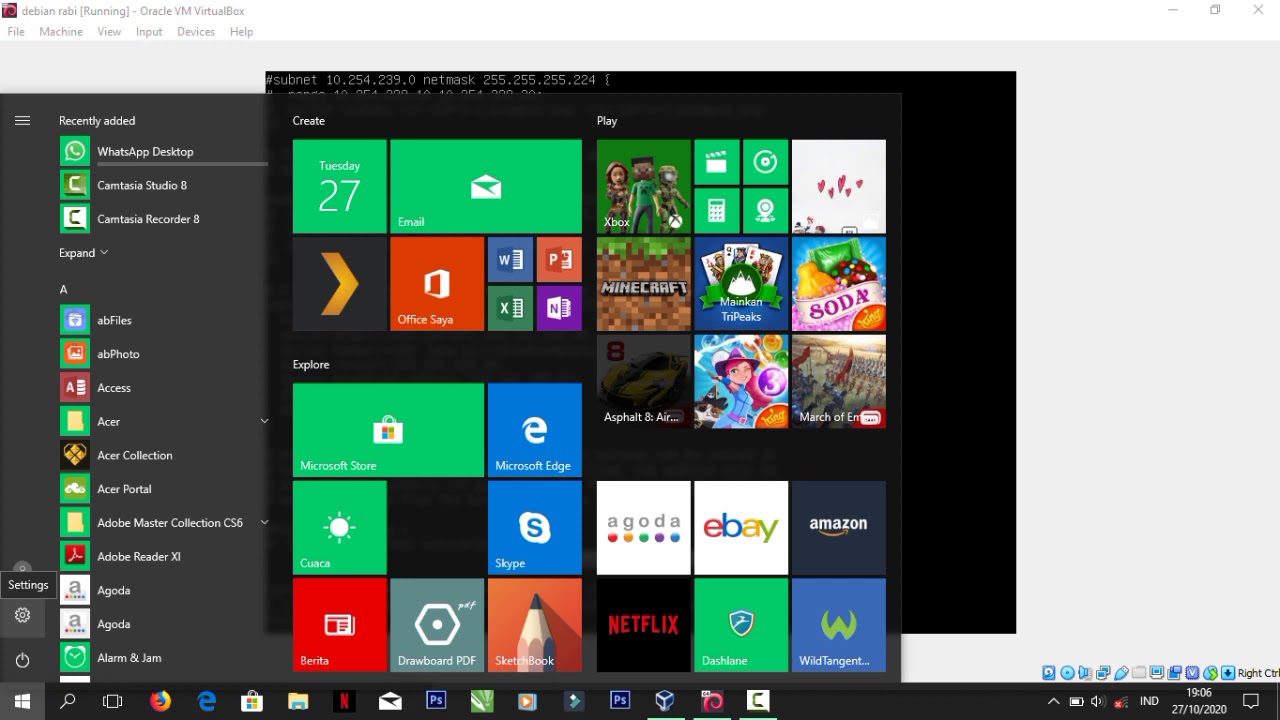The height and width of the screenshot is (720, 1280).
Task: Open the small Movies & TV tile
Action: [x=716, y=162]
